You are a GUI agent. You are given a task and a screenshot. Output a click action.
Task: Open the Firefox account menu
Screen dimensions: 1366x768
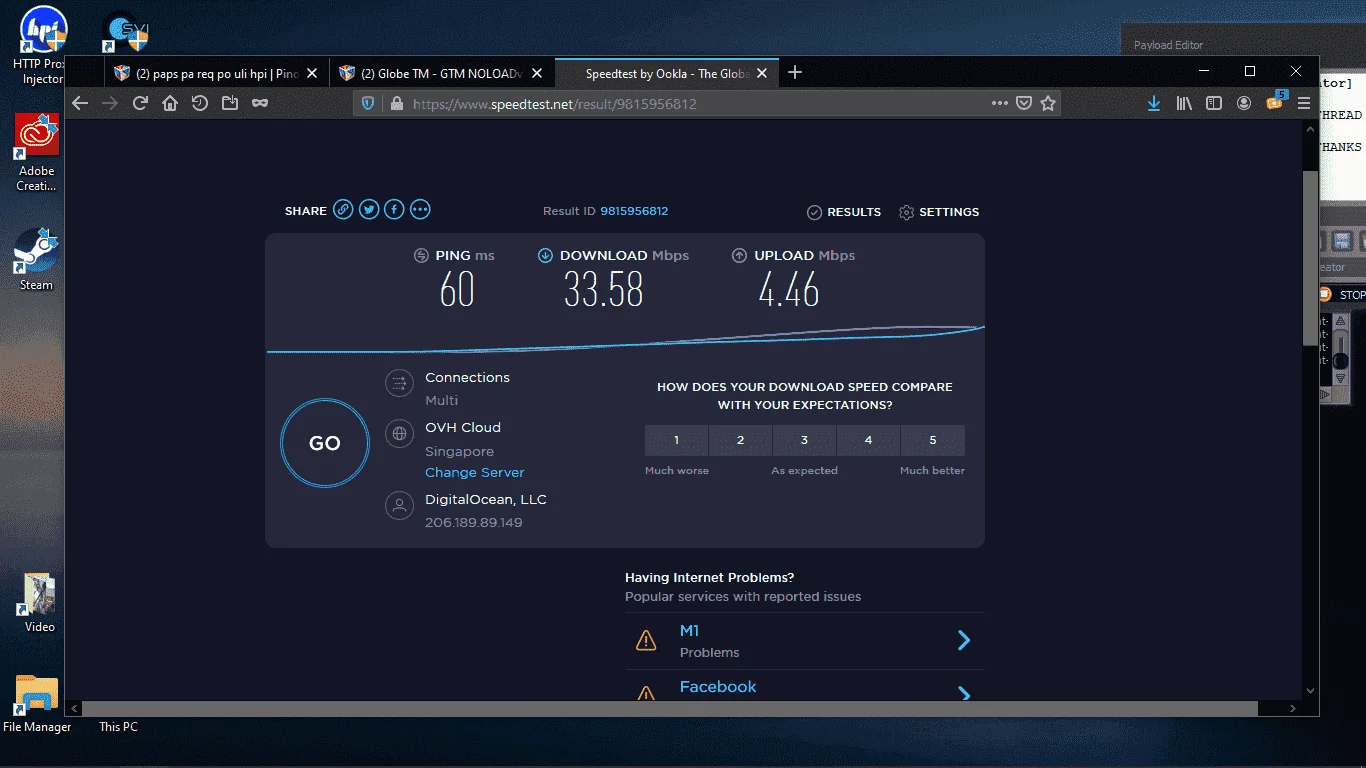click(1244, 103)
